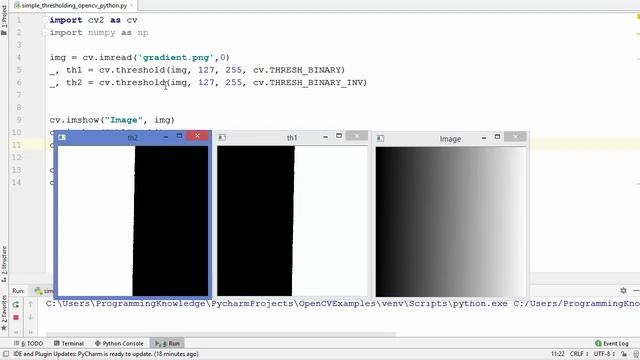Open the Event Log
Screen dimensions: 640x360
[x=611, y=344]
